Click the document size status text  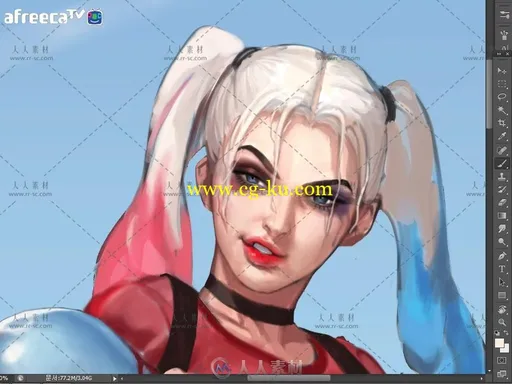tap(68, 378)
